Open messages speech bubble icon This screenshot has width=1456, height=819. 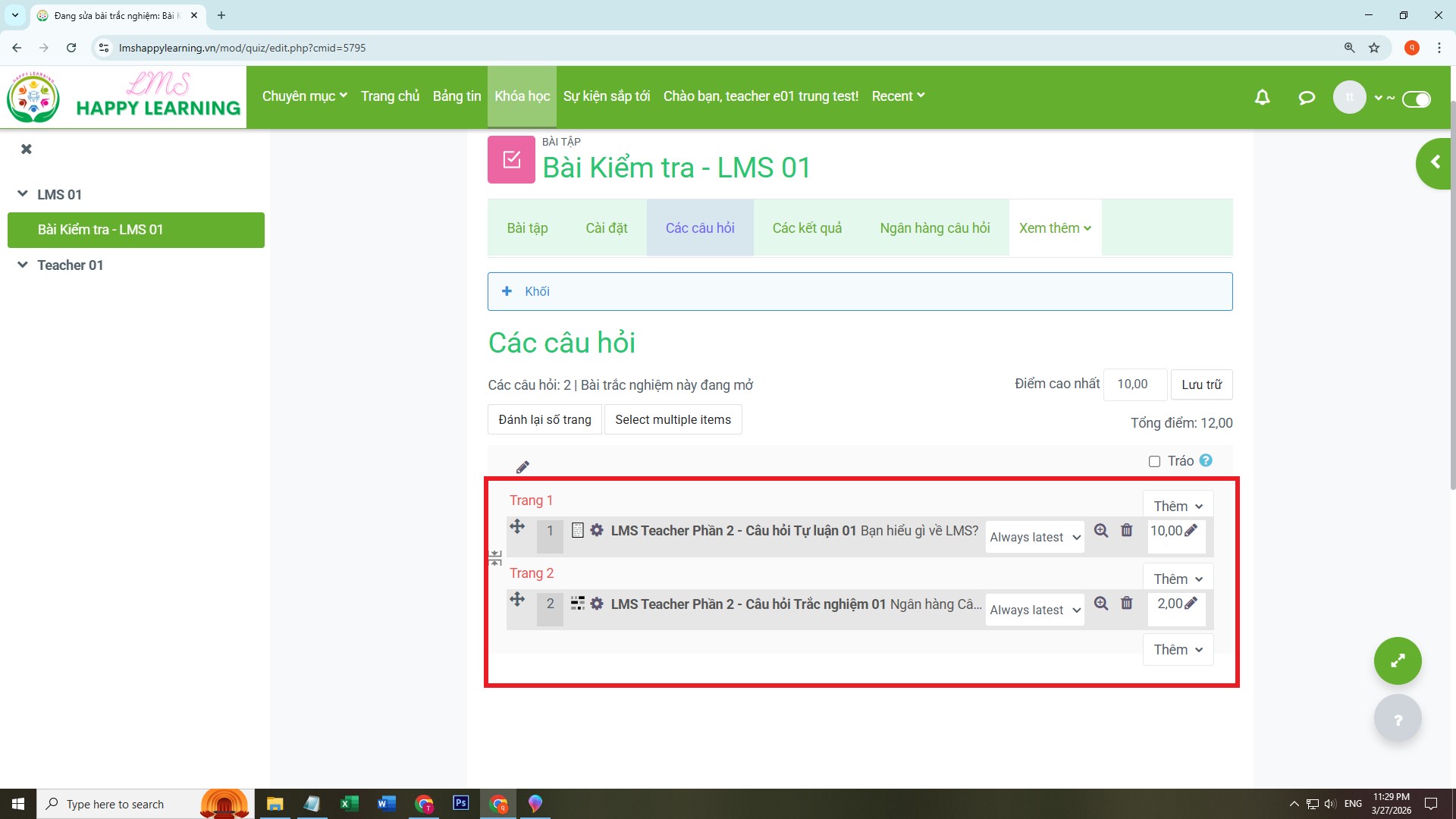(x=1306, y=97)
